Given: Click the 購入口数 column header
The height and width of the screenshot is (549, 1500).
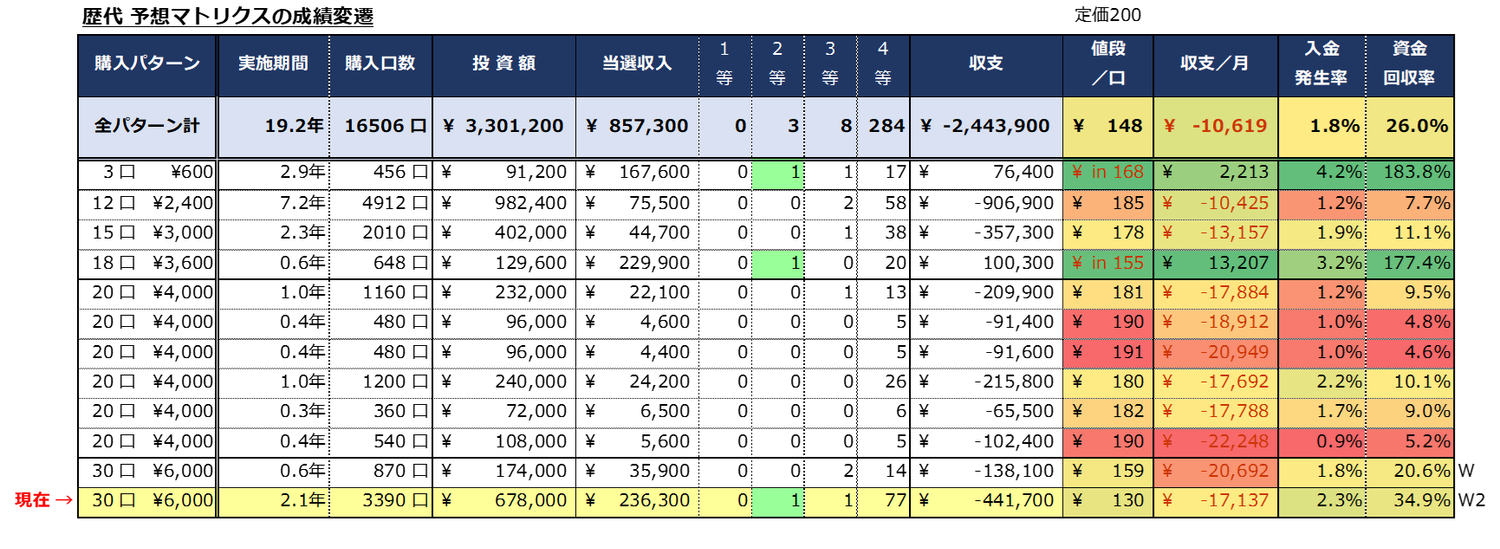Looking at the screenshot, I should pos(380,63).
